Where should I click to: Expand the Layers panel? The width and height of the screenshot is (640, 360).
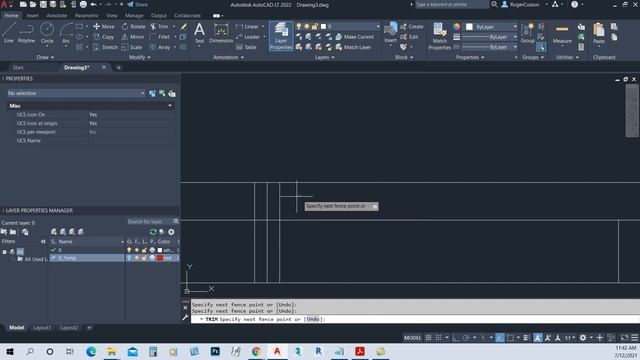(324, 58)
